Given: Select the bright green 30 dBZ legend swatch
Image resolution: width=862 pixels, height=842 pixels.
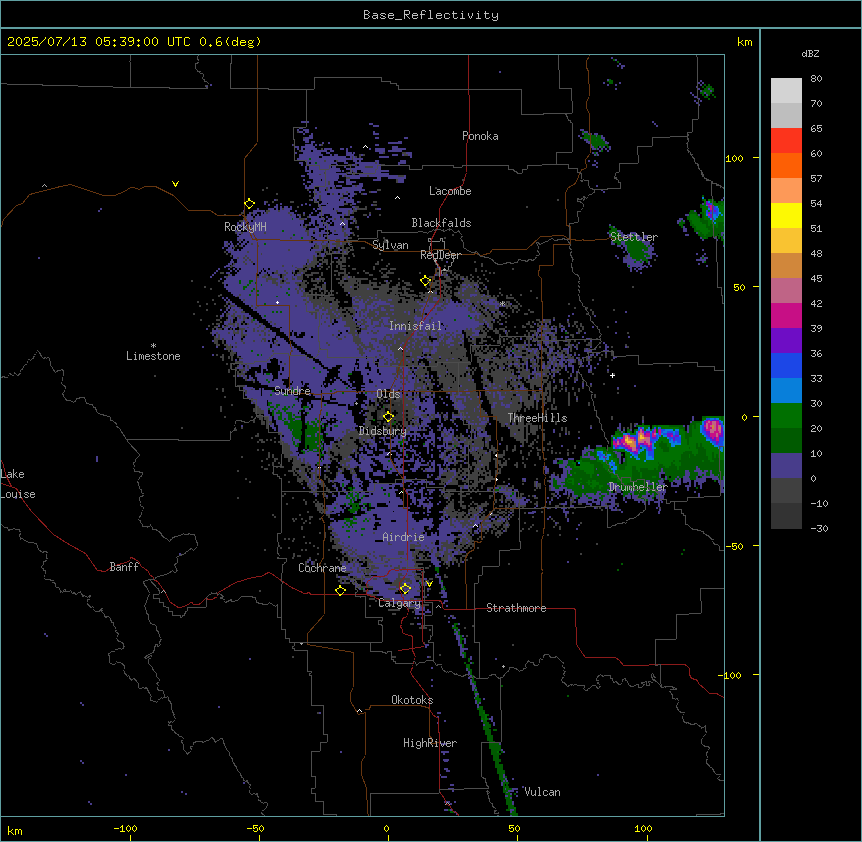Looking at the screenshot, I should pyautogui.click(x=786, y=416).
